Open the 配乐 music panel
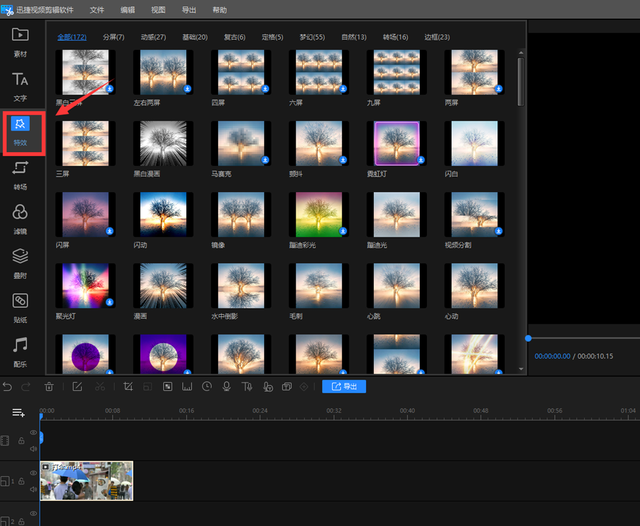The height and width of the screenshot is (526, 640). pyautogui.click(x=20, y=353)
